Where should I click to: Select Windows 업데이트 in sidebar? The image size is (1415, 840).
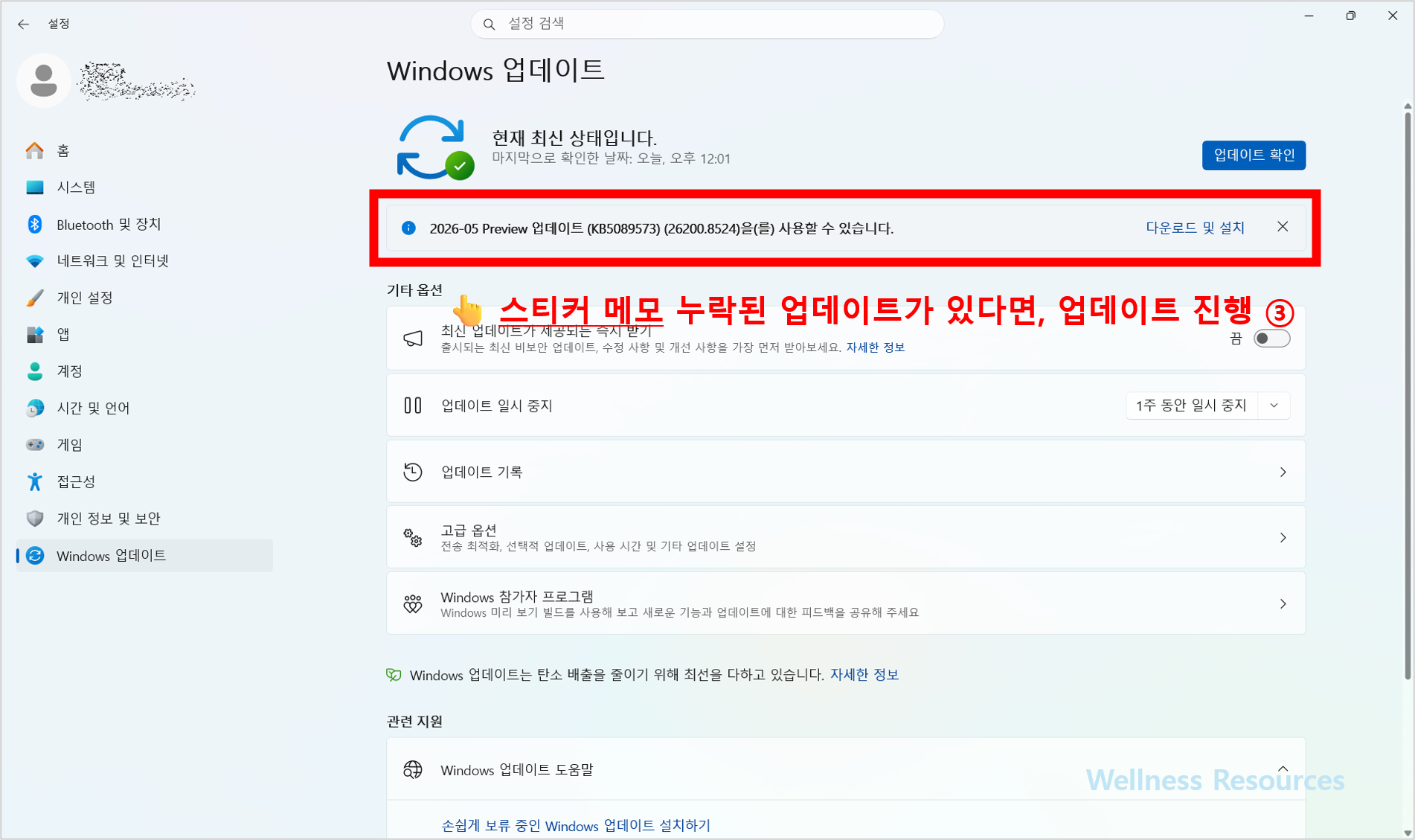point(144,556)
